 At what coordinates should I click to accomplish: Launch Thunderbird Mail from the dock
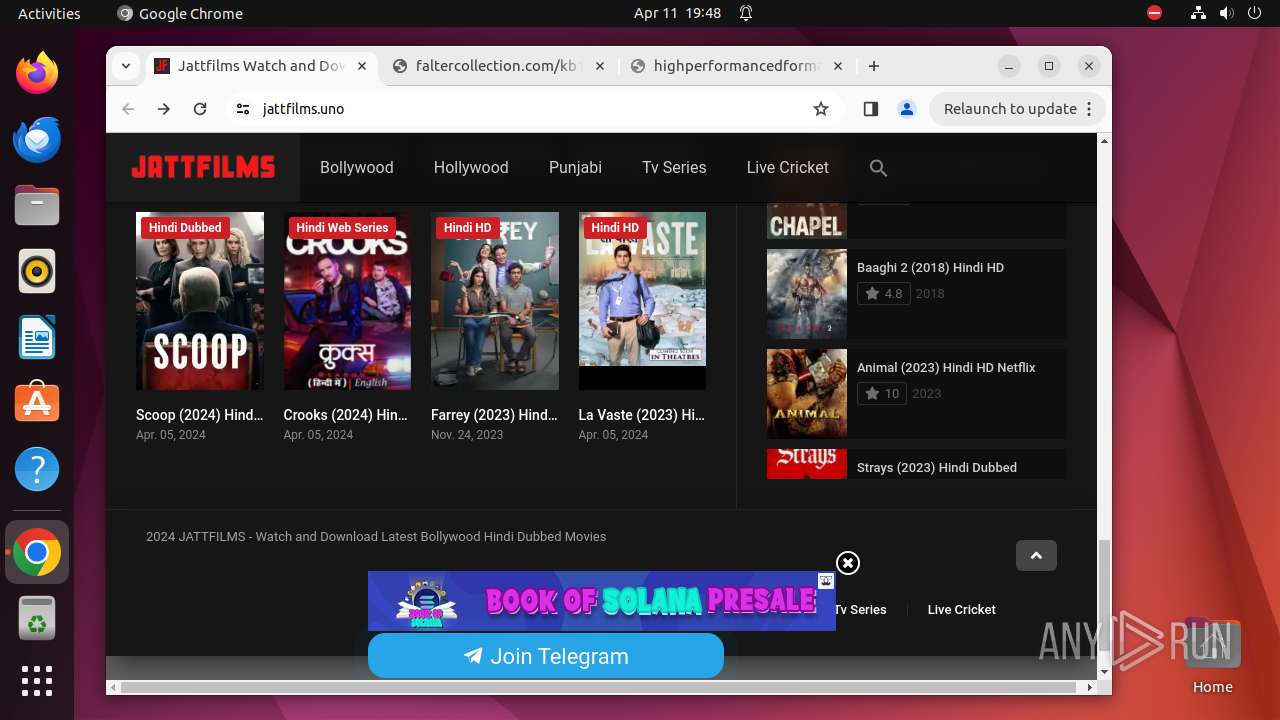pos(37,139)
